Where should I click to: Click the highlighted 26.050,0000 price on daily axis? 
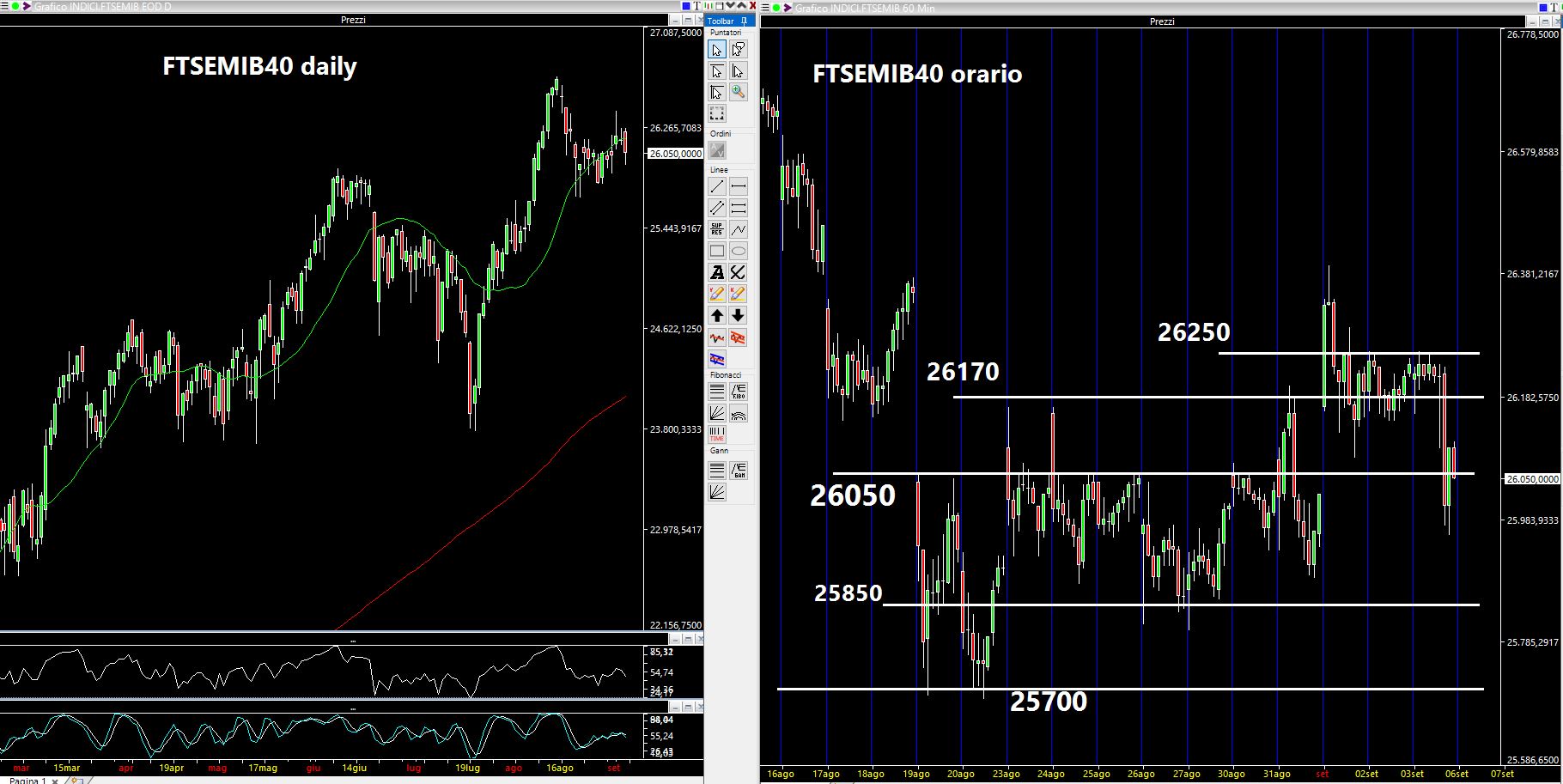coord(675,154)
